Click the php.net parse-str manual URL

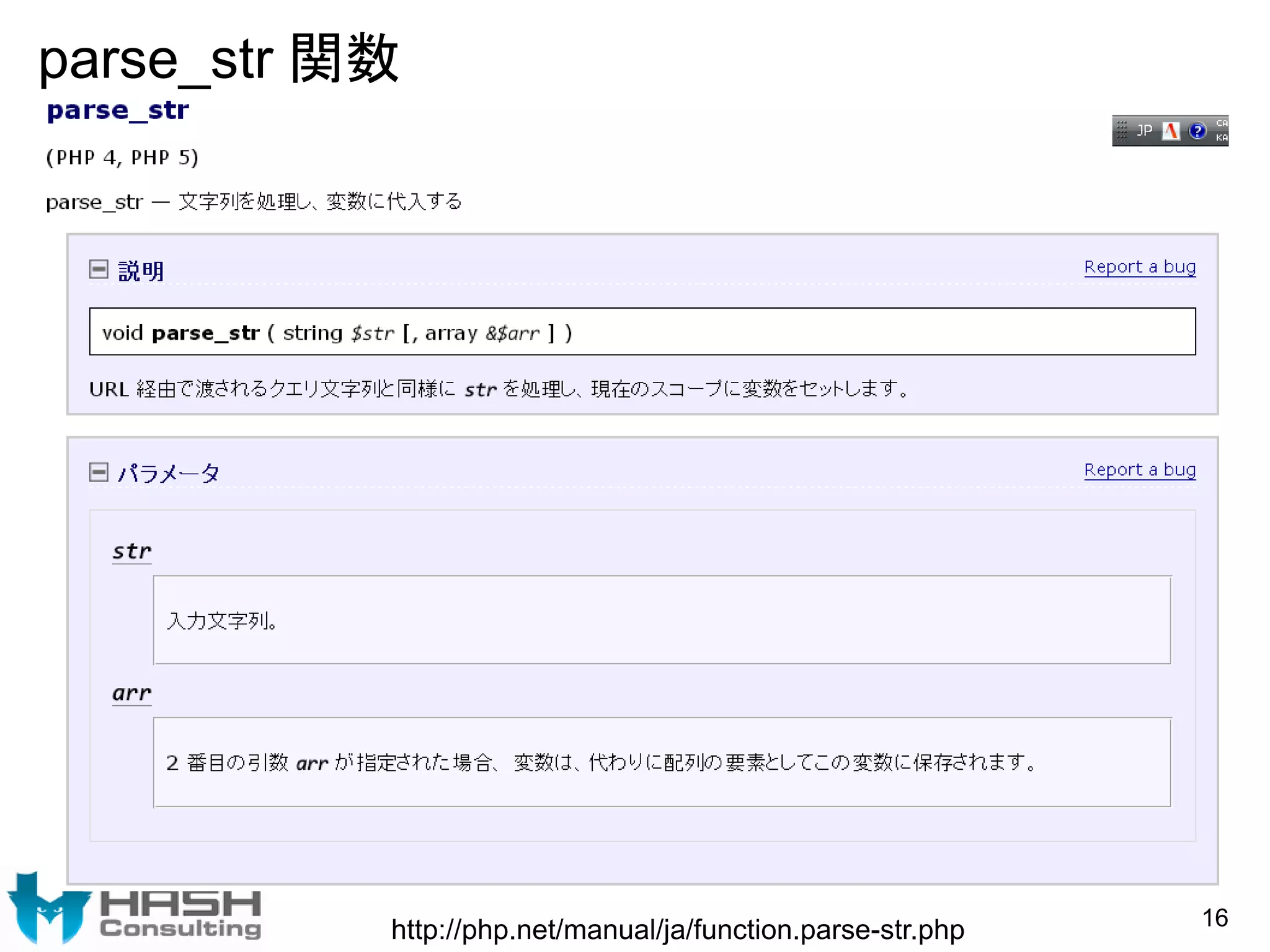click(678, 930)
